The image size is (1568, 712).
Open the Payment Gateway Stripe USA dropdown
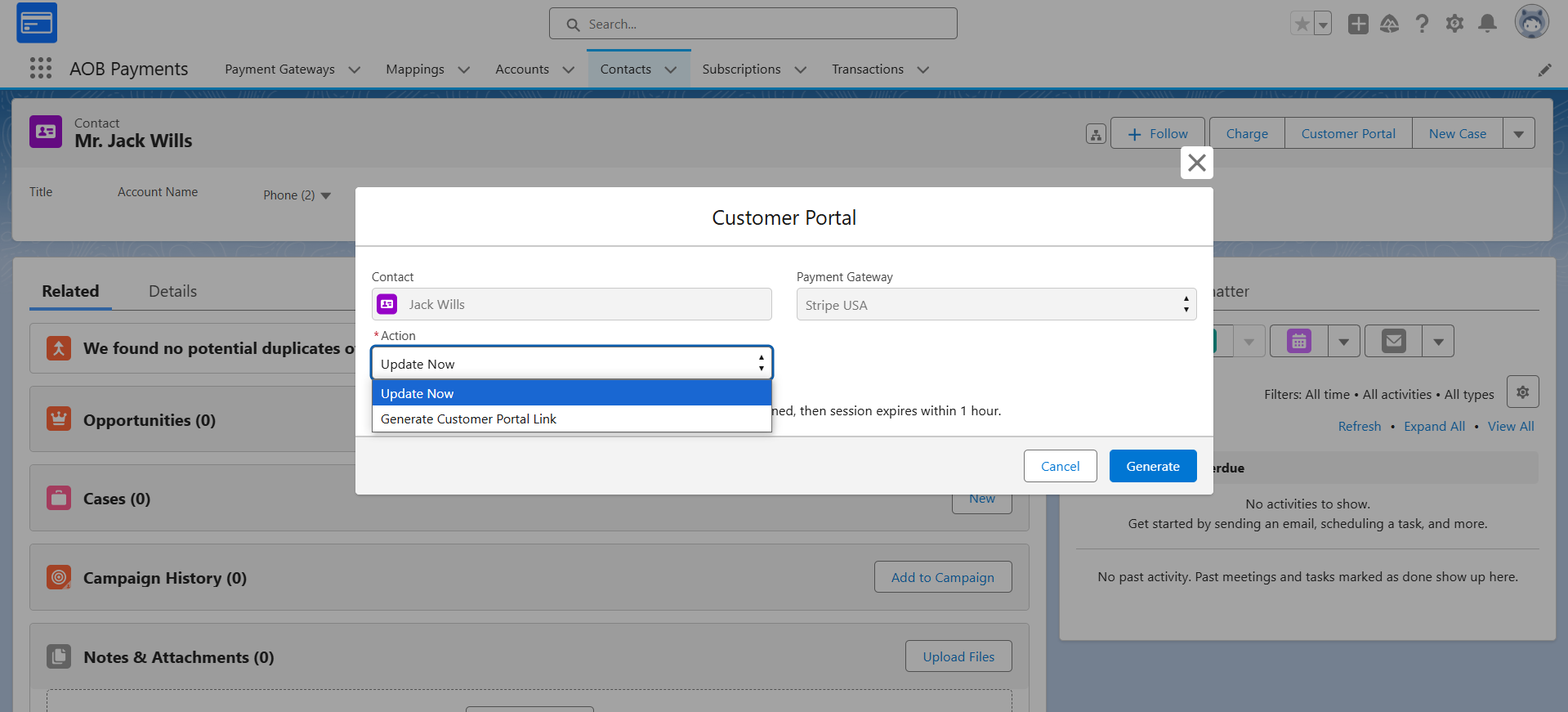tap(996, 304)
